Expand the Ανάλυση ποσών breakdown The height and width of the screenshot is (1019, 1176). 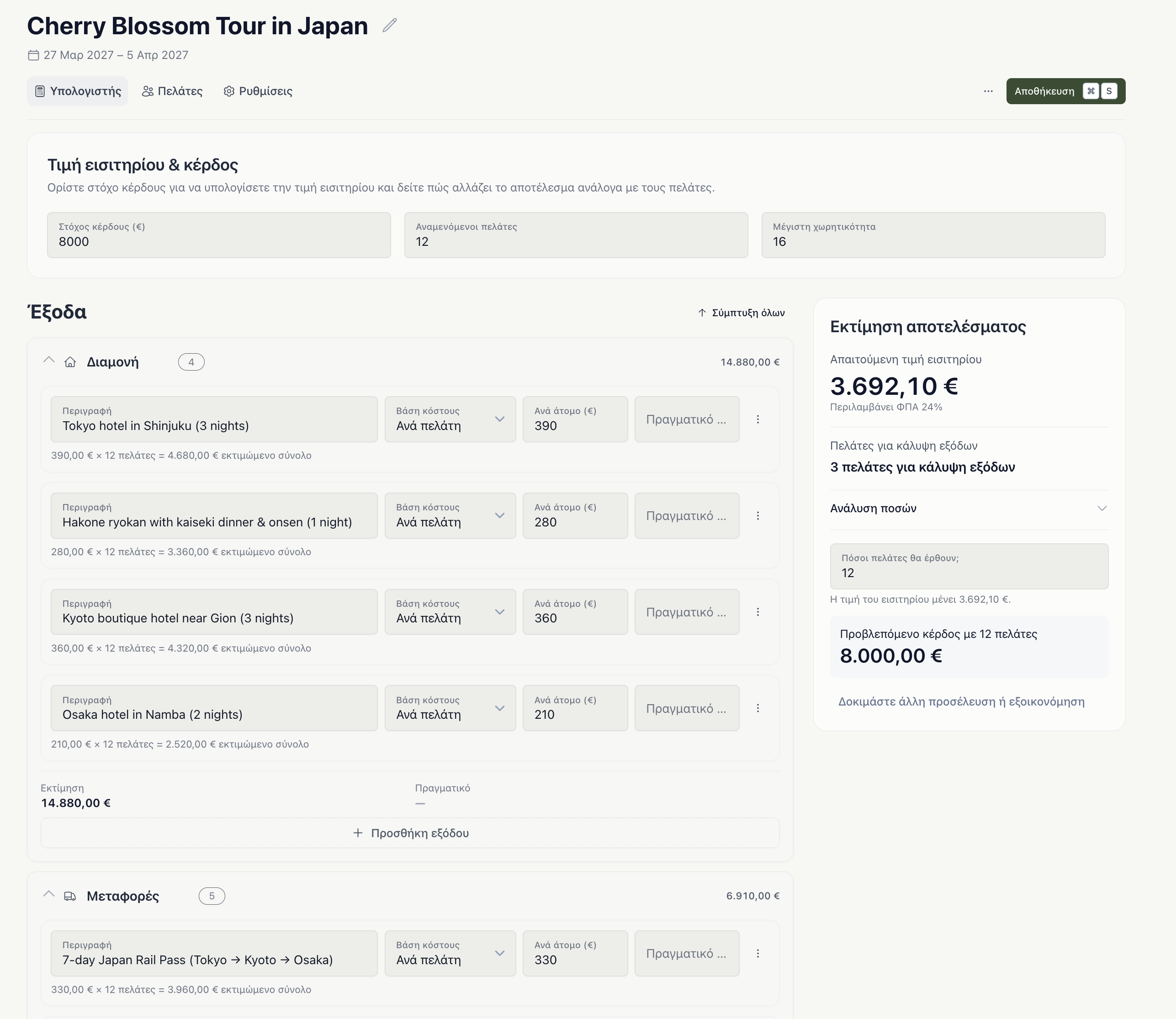(x=969, y=509)
